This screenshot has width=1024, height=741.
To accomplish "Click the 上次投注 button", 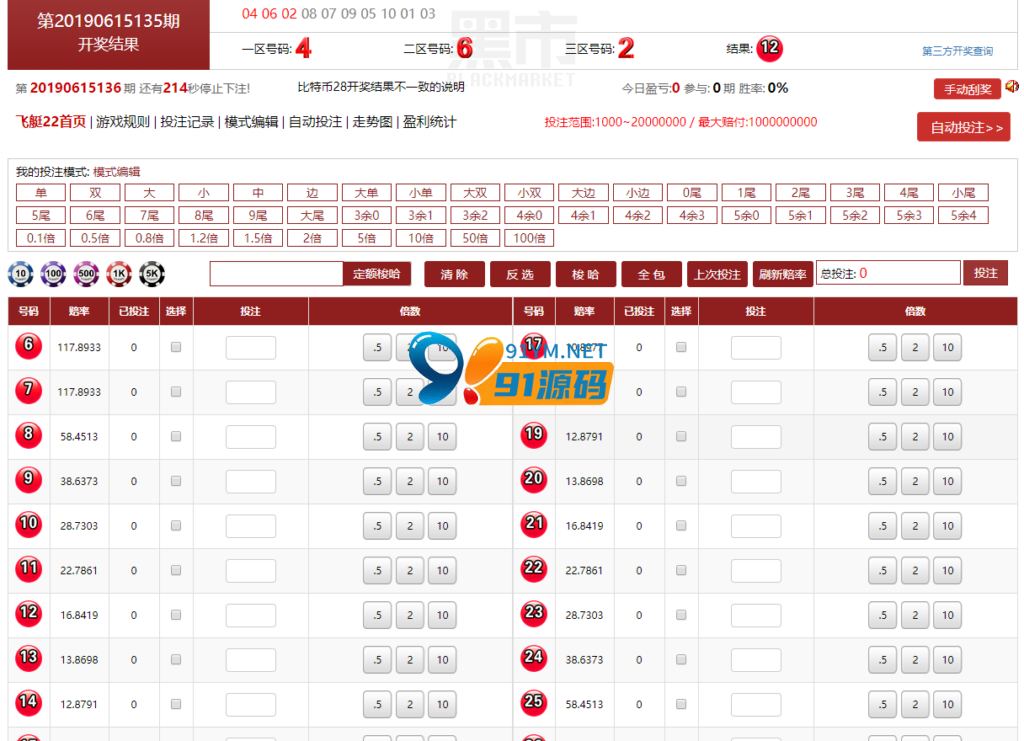I will tap(717, 274).
